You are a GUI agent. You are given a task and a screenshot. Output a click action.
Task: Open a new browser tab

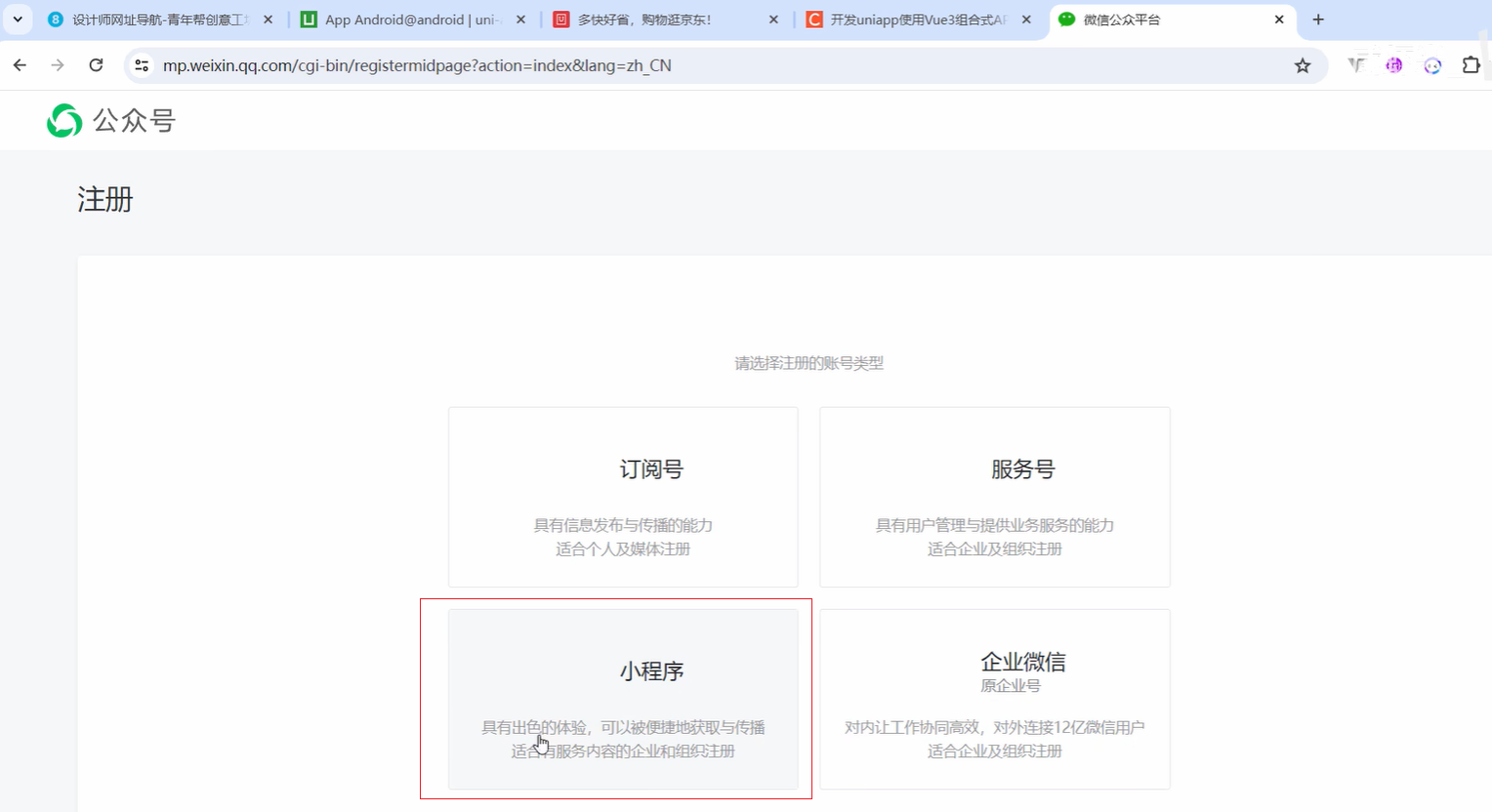pos(1318,20)
